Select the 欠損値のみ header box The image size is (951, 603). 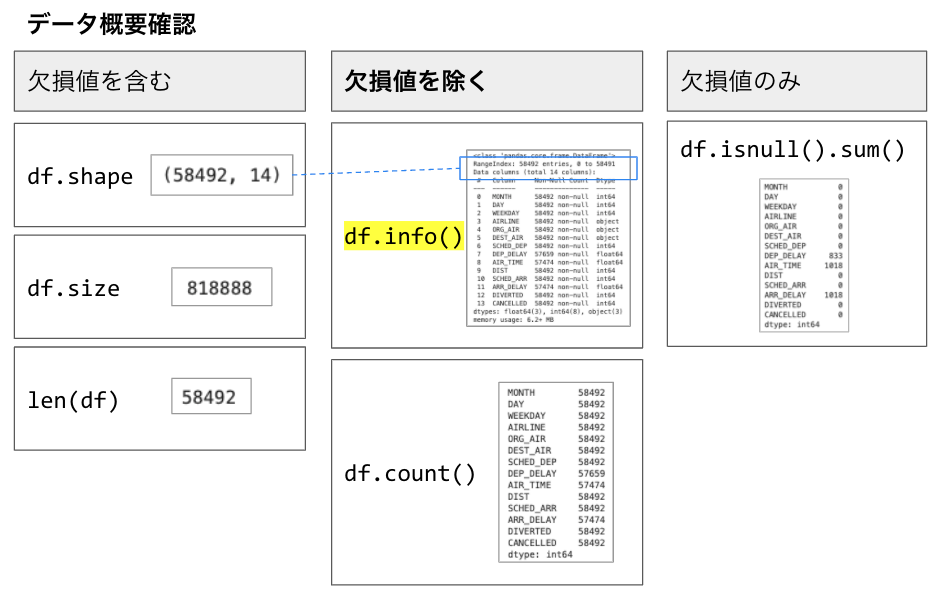coord(796,81)
